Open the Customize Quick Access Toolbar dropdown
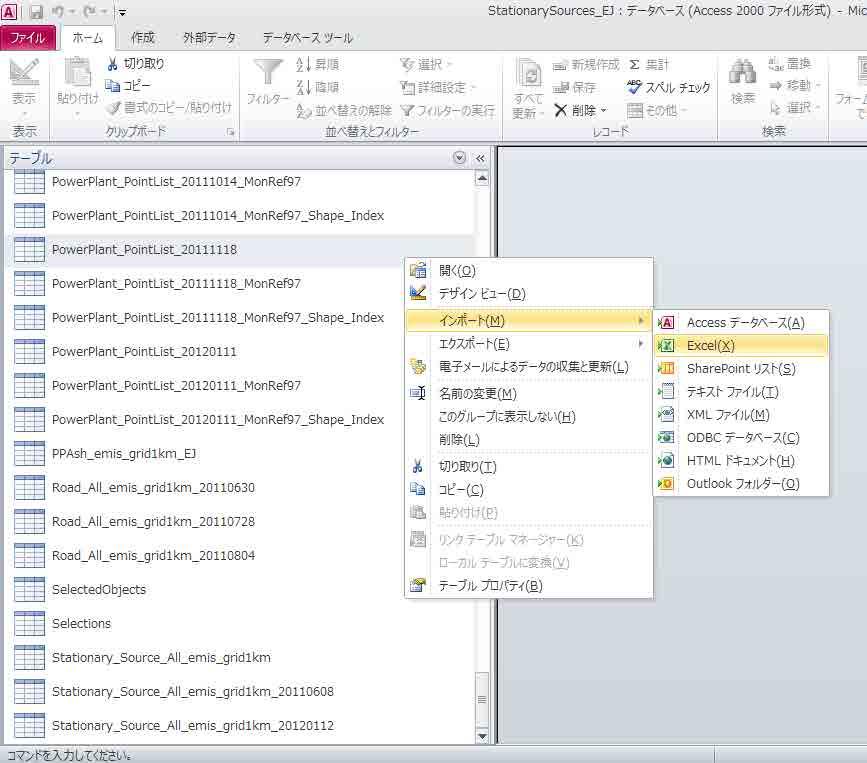The height and width of the screenshot is (763, 867). coord(122,12)
